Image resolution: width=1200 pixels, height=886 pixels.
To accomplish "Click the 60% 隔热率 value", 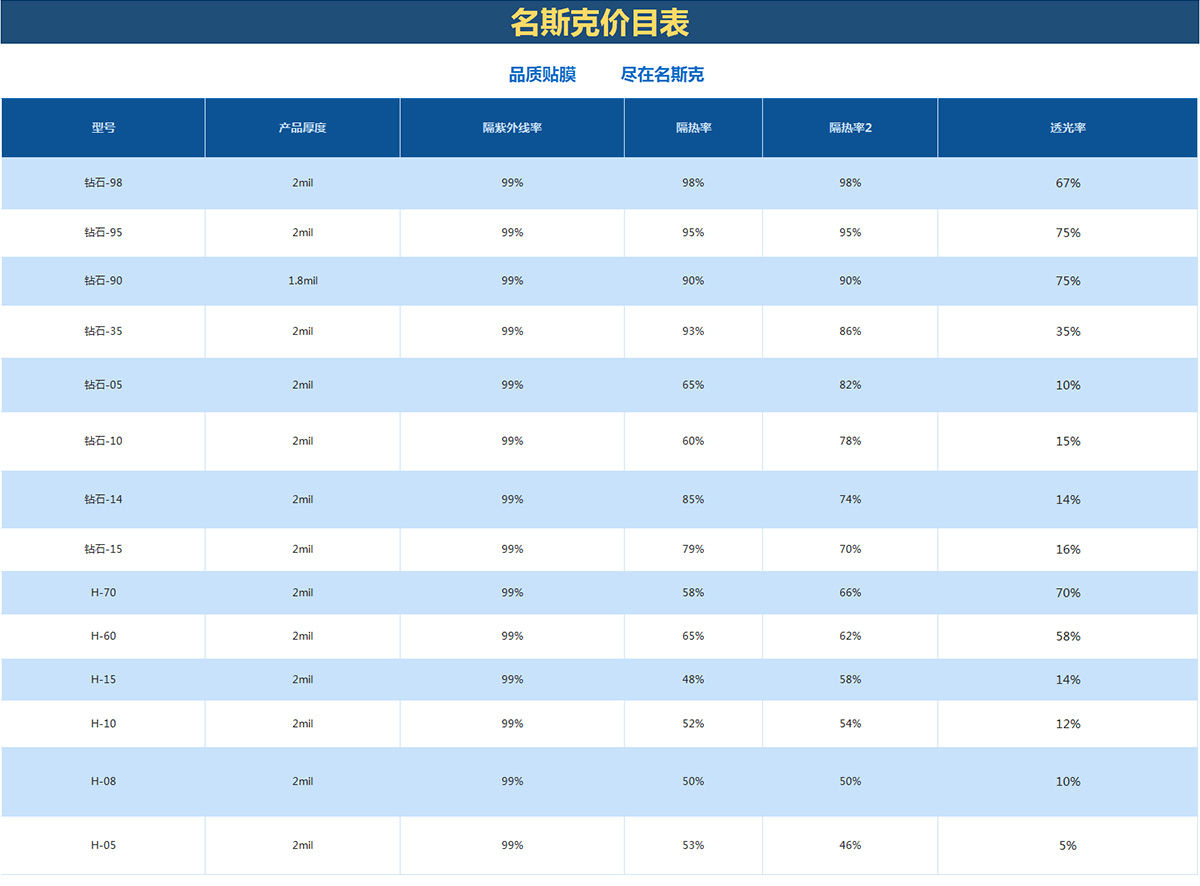I will [x=693, y=441].
